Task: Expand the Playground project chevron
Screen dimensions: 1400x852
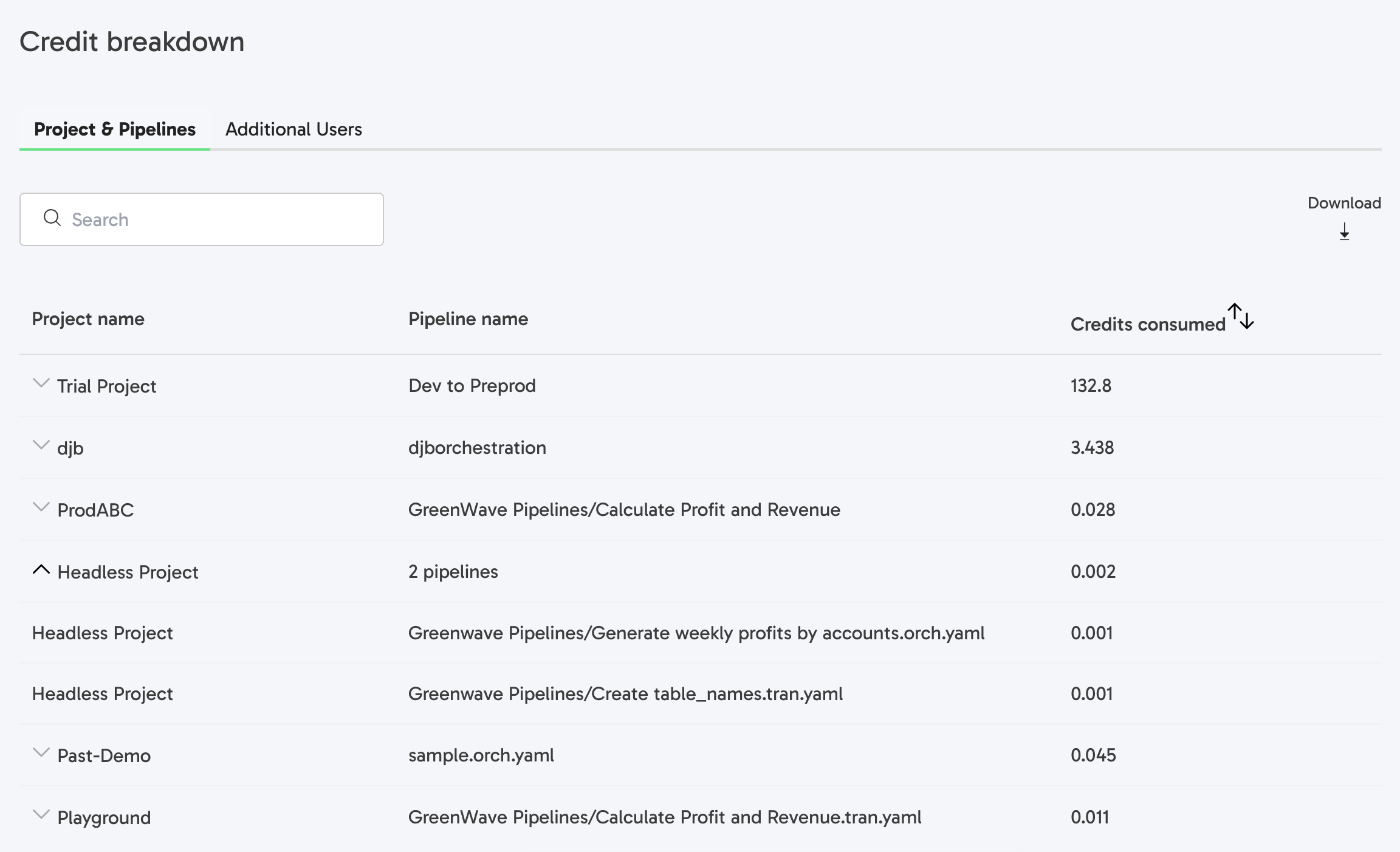Action: (41, 815)
